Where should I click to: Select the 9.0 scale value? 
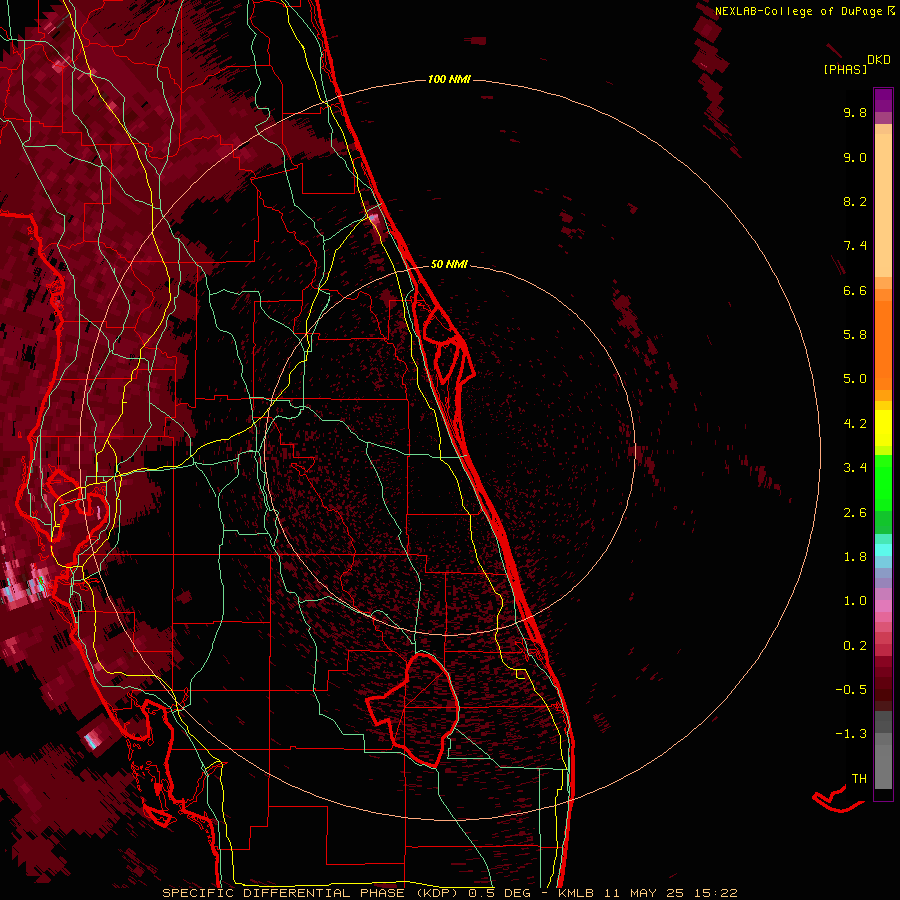(855, 157)
